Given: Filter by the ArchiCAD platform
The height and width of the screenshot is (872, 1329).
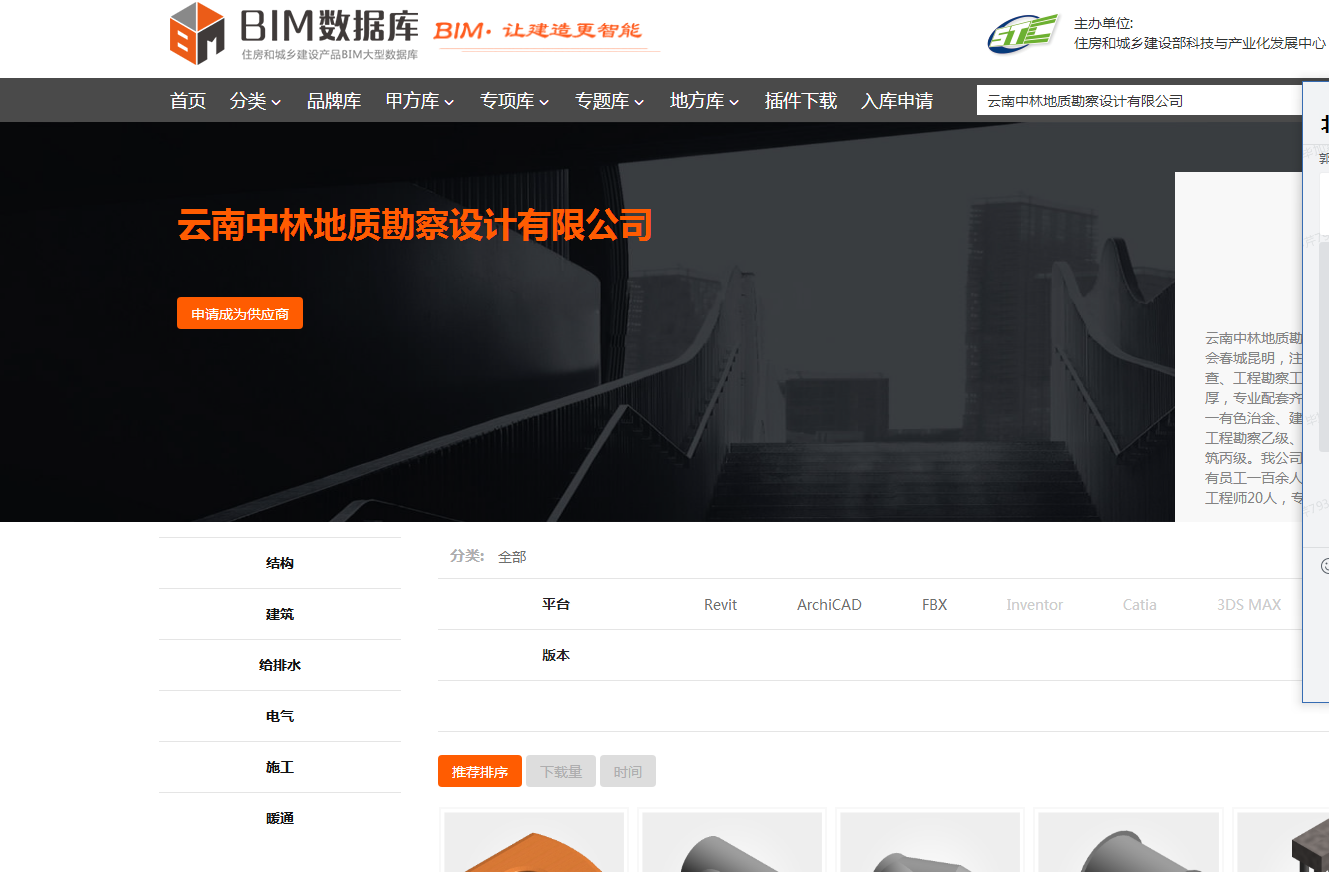Looking at the screenshot, I should coord(829,605).
